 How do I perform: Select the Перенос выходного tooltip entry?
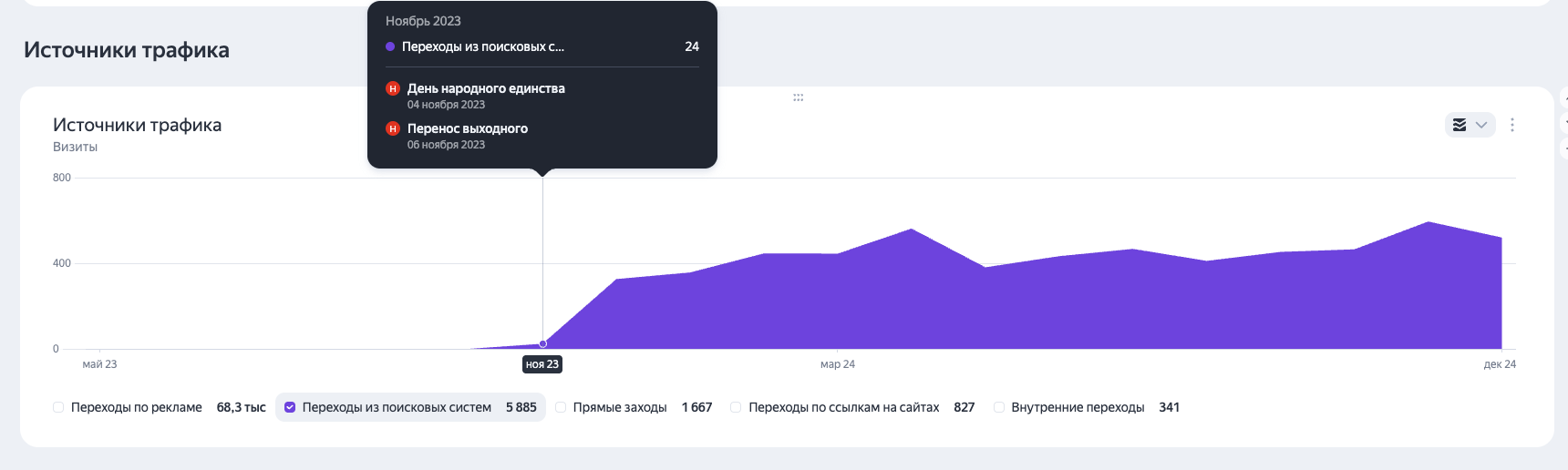[x=468, y=128]
